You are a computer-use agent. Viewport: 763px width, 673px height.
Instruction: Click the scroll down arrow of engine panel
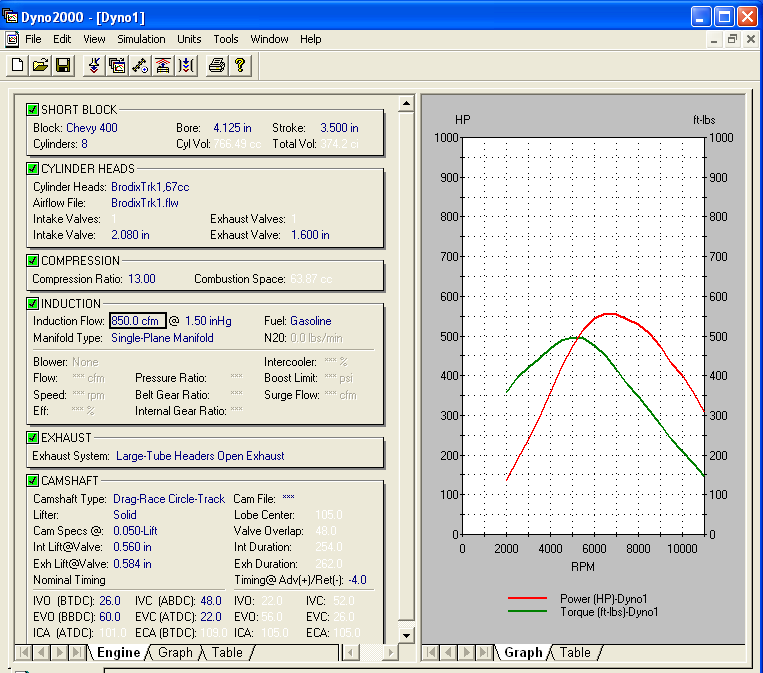click(406, 636)
